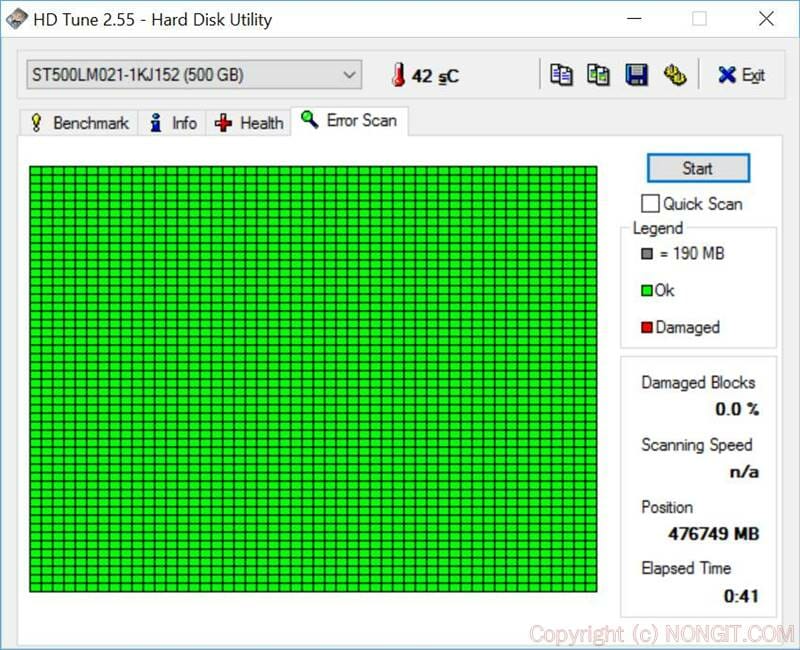The image size is (800, 650).
Task: Click the thermometer icon next to 42 C
Action: [x=399, y=73]
